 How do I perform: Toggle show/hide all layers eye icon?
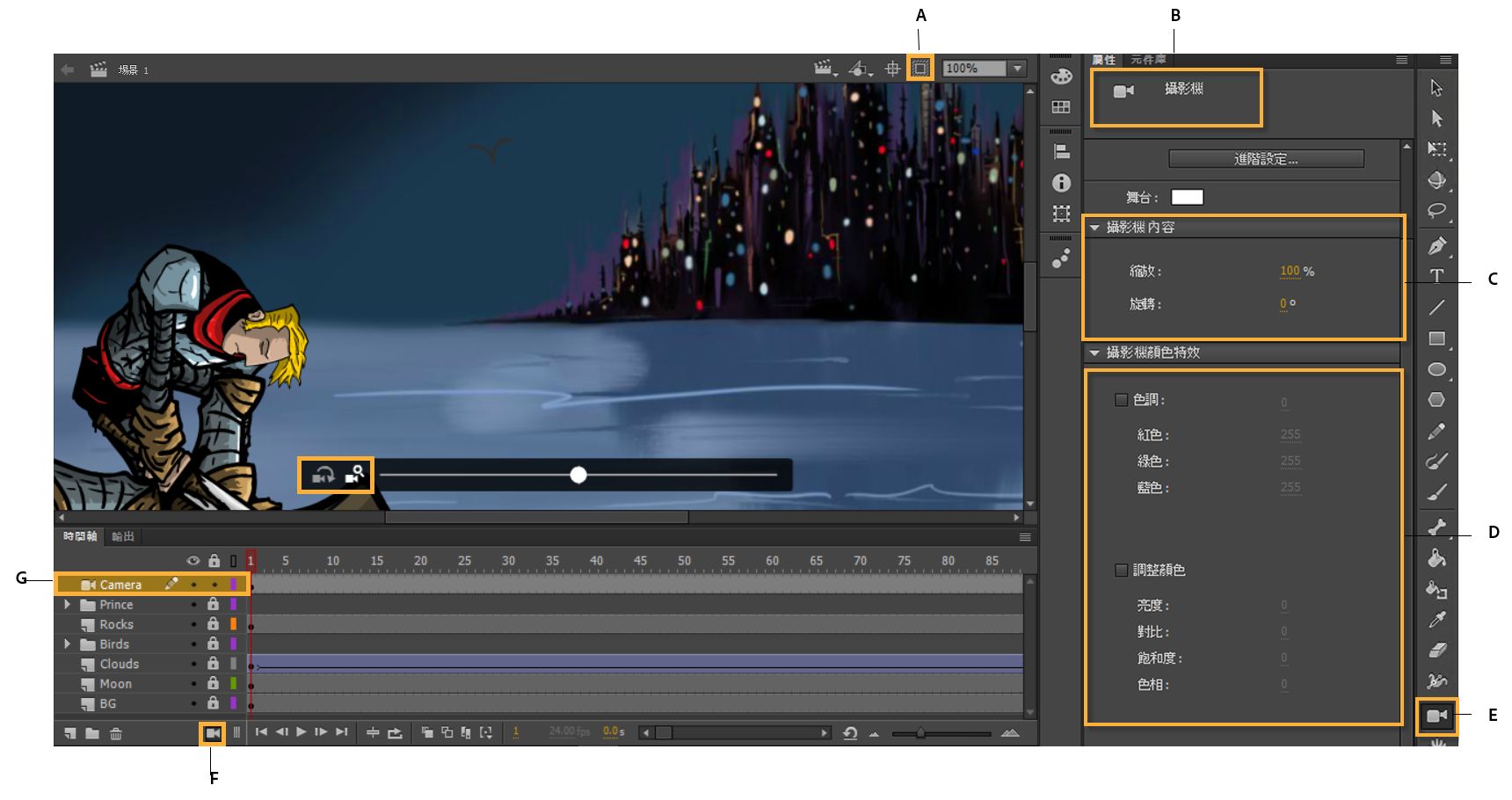(193, 561)
